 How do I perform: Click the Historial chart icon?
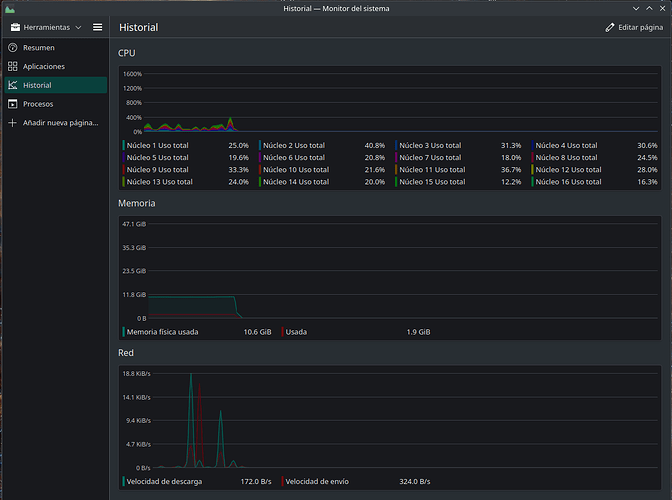(13, 86)
